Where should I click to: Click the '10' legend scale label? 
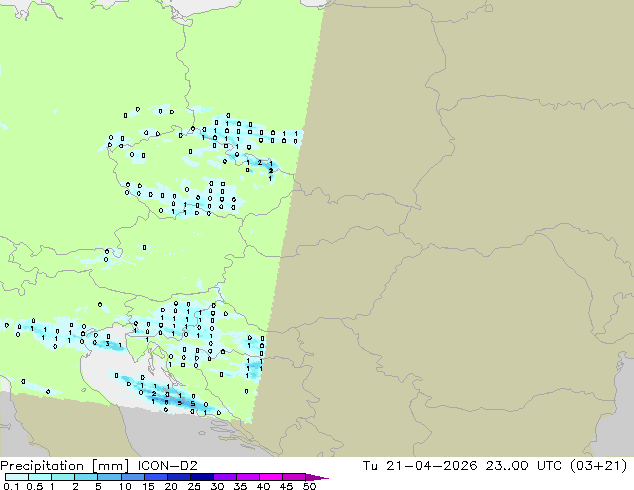click(x=125, y=486)
